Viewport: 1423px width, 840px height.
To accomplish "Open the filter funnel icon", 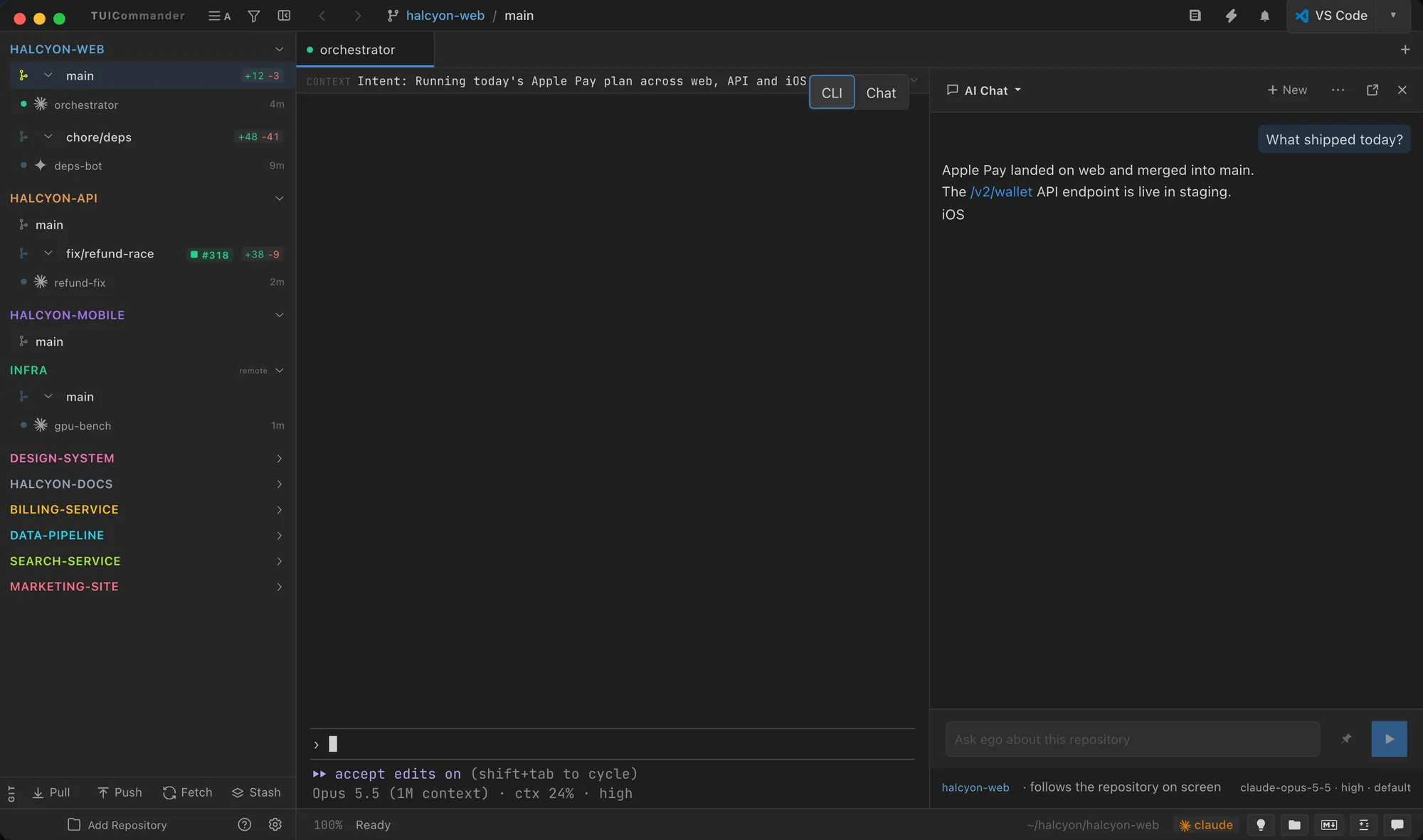I will pyautogui.click(x=253, y=16).
